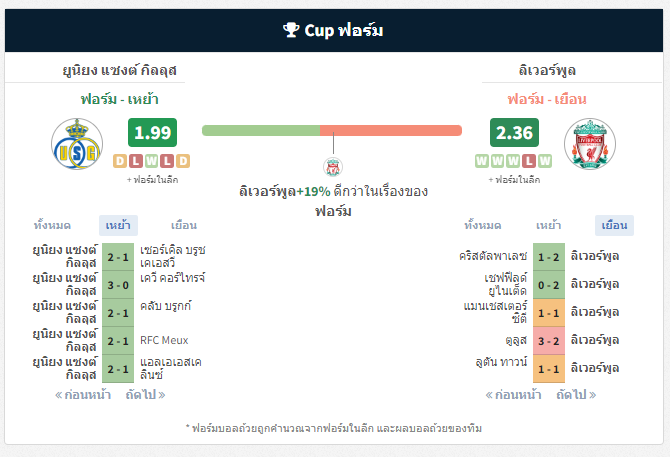Select the เยือน tab under Union
670x457 pixels.
pos(184,225)
